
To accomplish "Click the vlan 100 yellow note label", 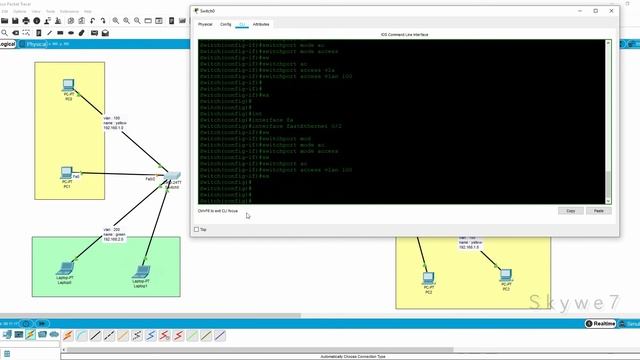I will click(115, 123).
